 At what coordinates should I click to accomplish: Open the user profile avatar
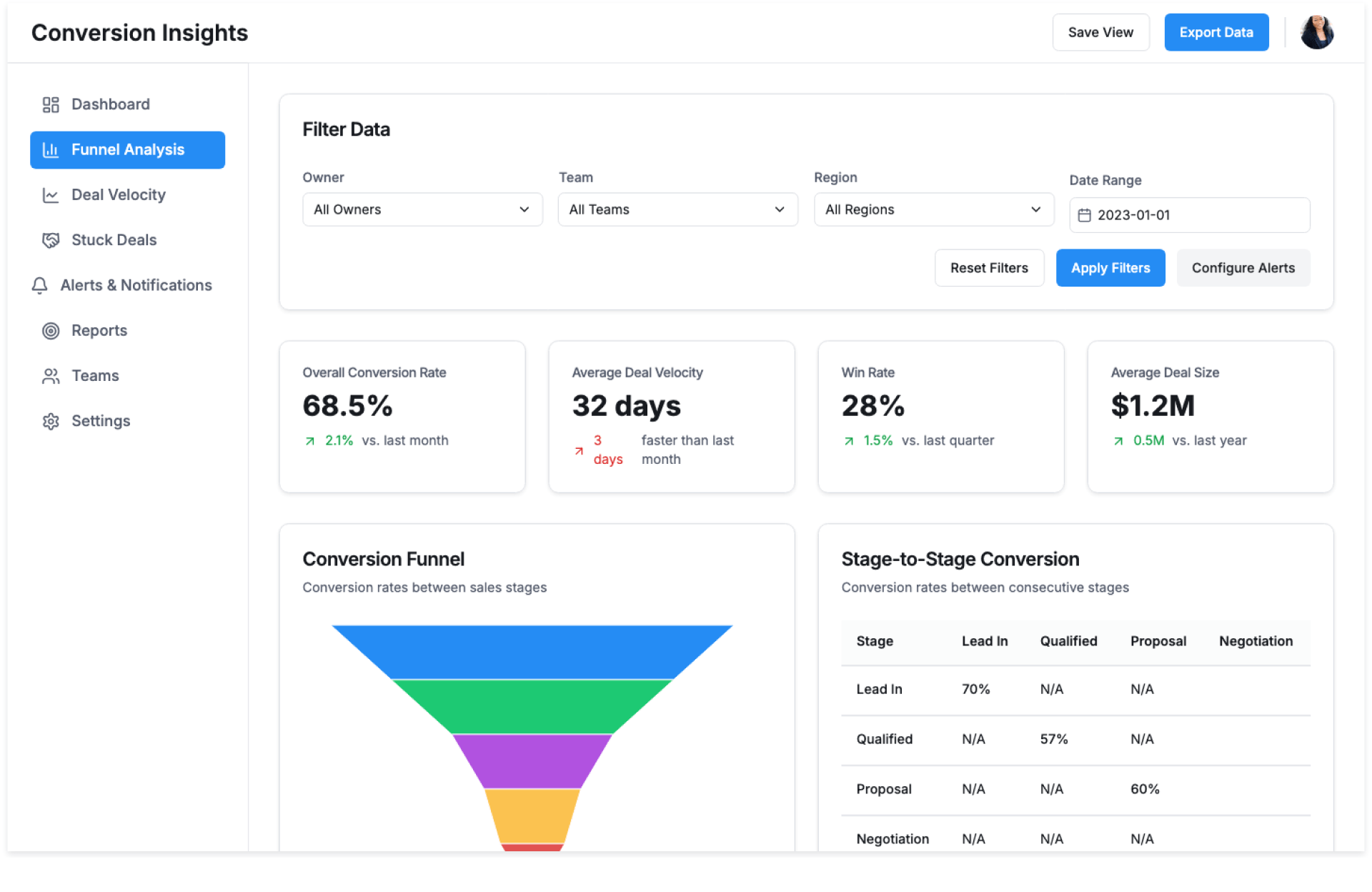1316,33
